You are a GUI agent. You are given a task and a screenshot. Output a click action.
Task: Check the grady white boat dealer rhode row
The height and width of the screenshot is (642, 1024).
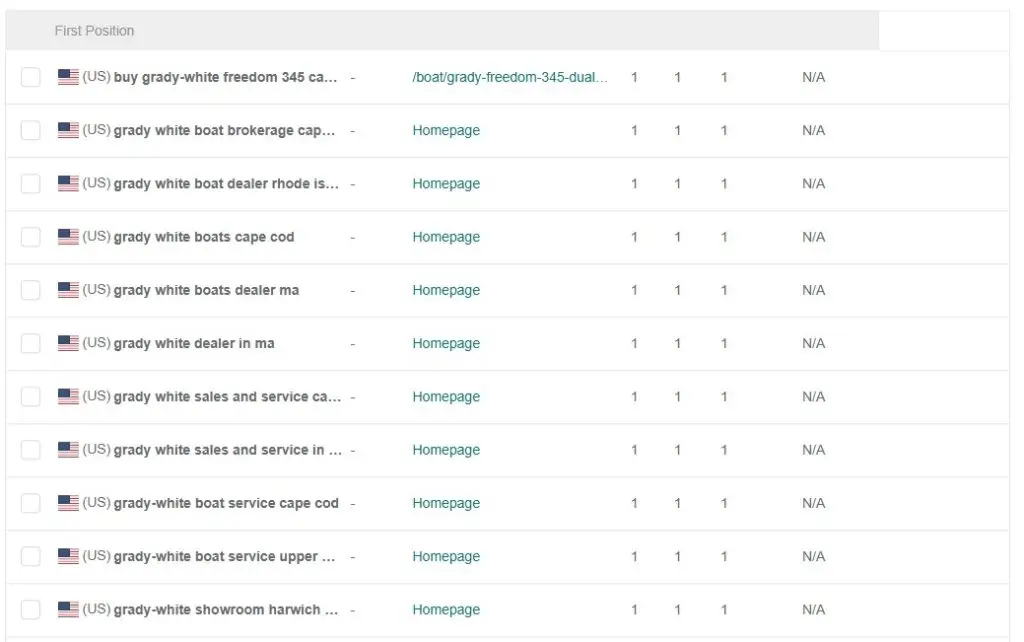[31, 184]
